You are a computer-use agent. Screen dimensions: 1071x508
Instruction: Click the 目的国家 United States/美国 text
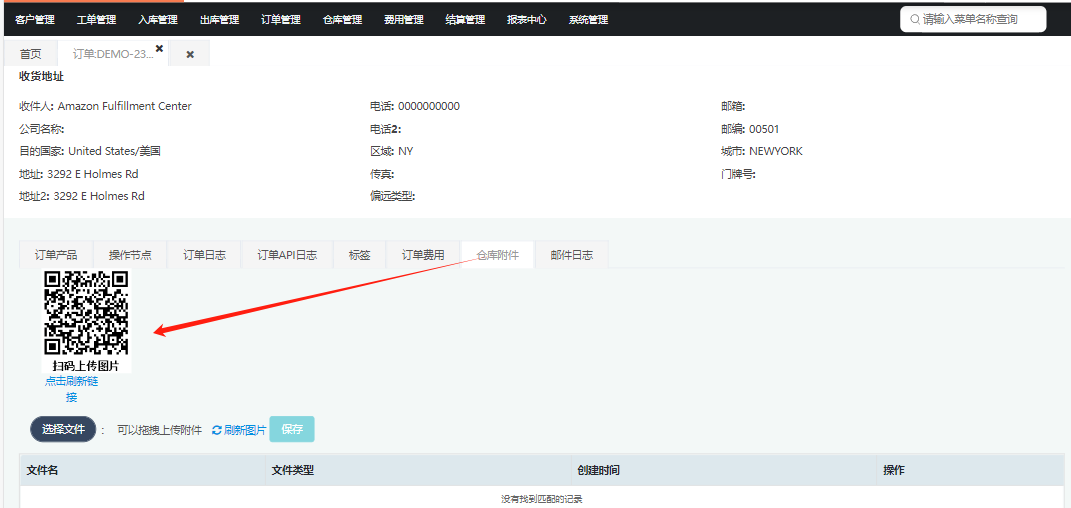(89, 152)
